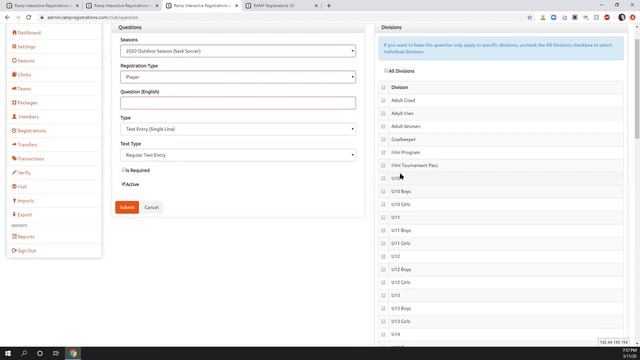
Task: Open Cortana circle on taskbar
Action: point(40,353)
